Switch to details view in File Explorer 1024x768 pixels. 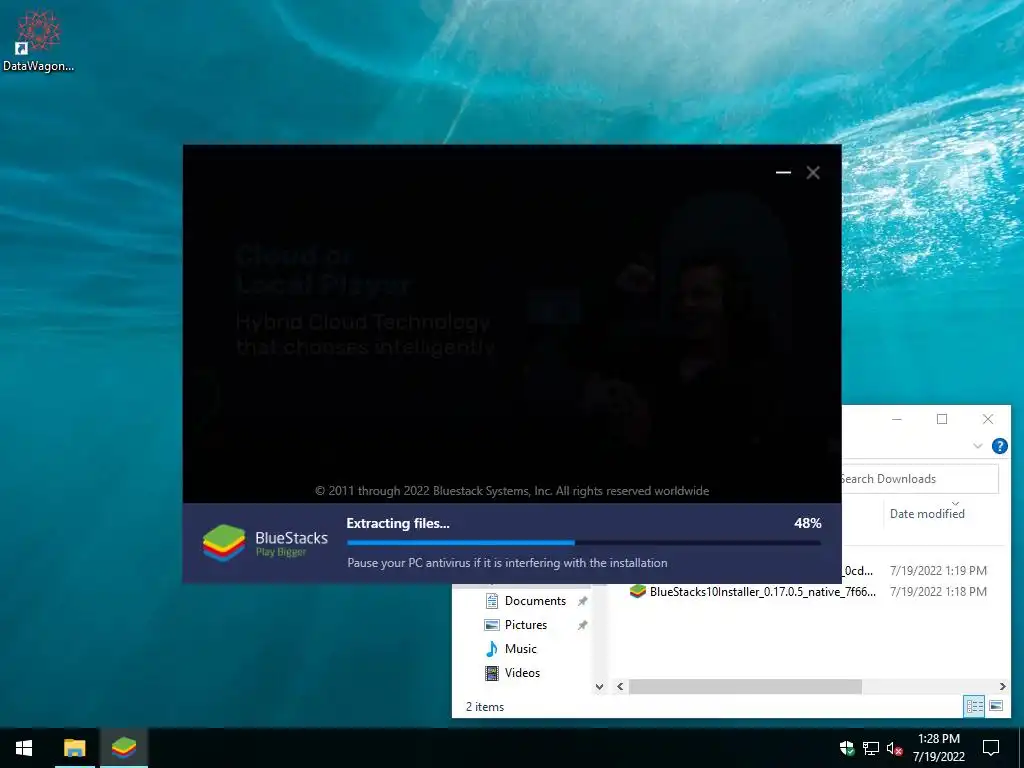pyautogui.click(x=974, y=706)
